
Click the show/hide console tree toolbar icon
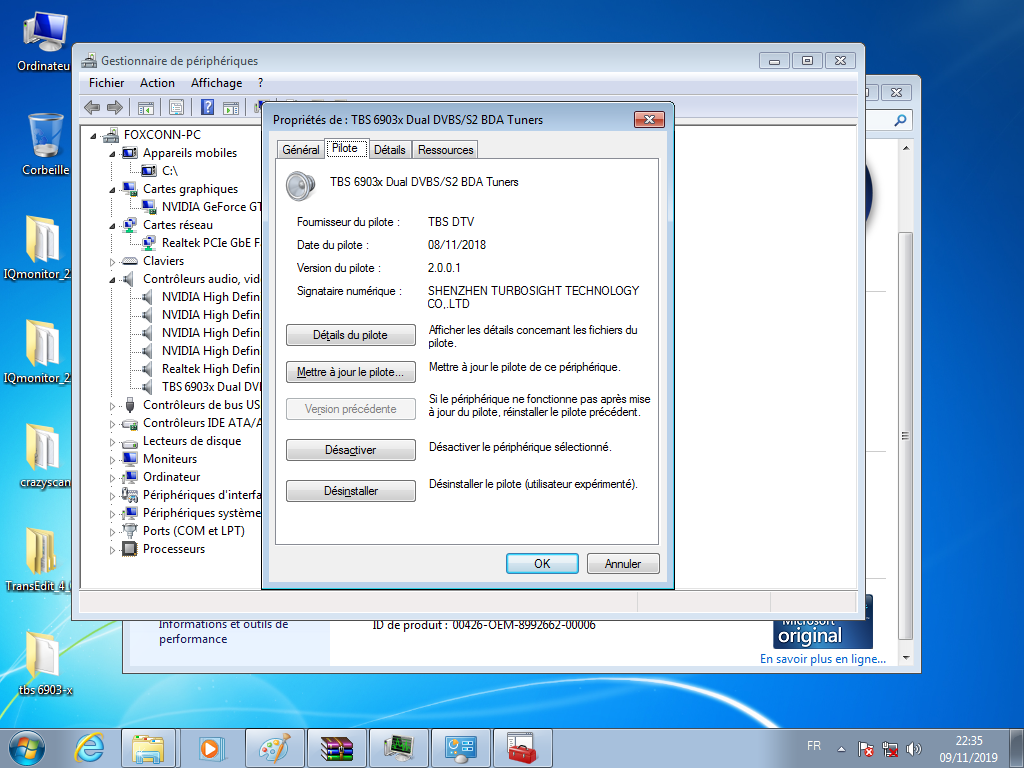click(145, 107)
